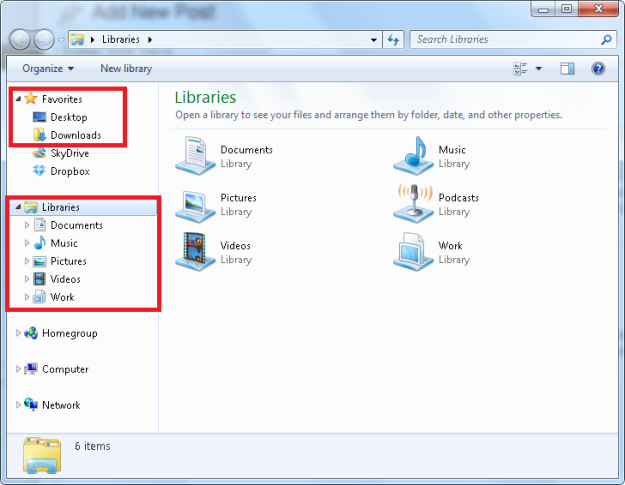This screenshot has width=625, height=485.
Task: Click the Homegroup icon
Action: (x=31, y=333)
